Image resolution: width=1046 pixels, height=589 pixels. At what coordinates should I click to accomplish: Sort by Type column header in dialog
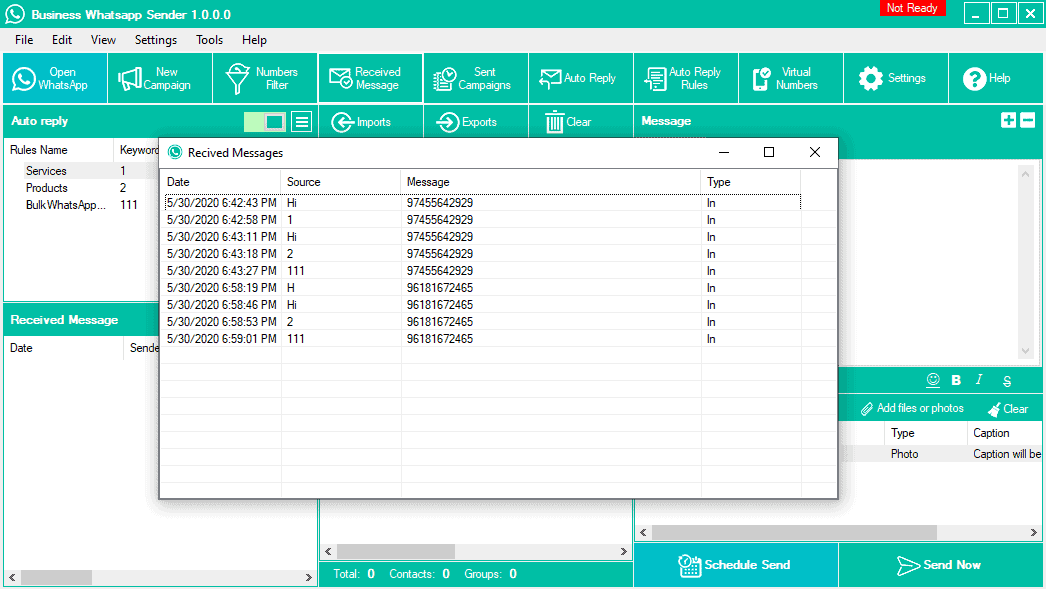point(751,182)
